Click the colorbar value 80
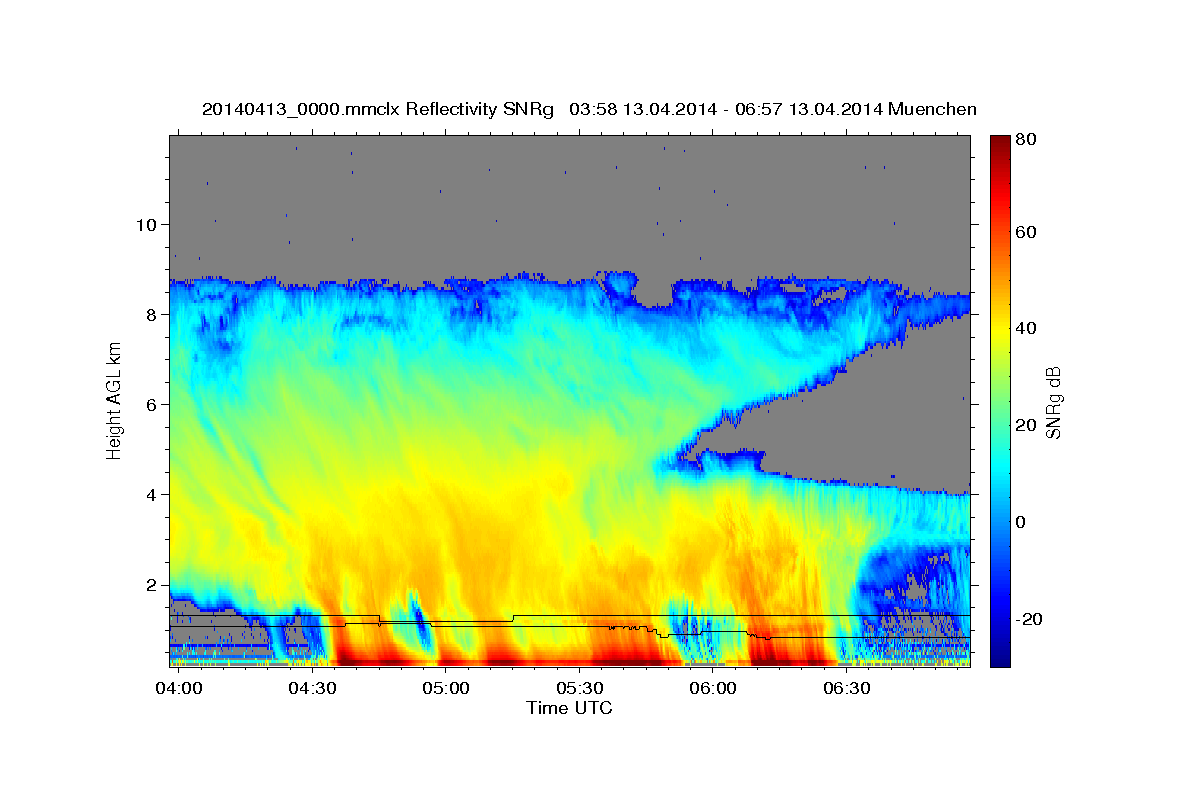The image size is (1200, 800). pos(1027,141)
